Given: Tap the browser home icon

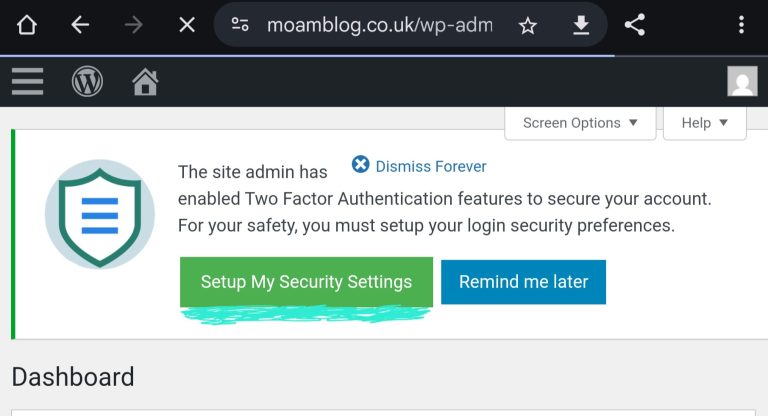Looking at the screenshot, I should (x=27, y=25).
